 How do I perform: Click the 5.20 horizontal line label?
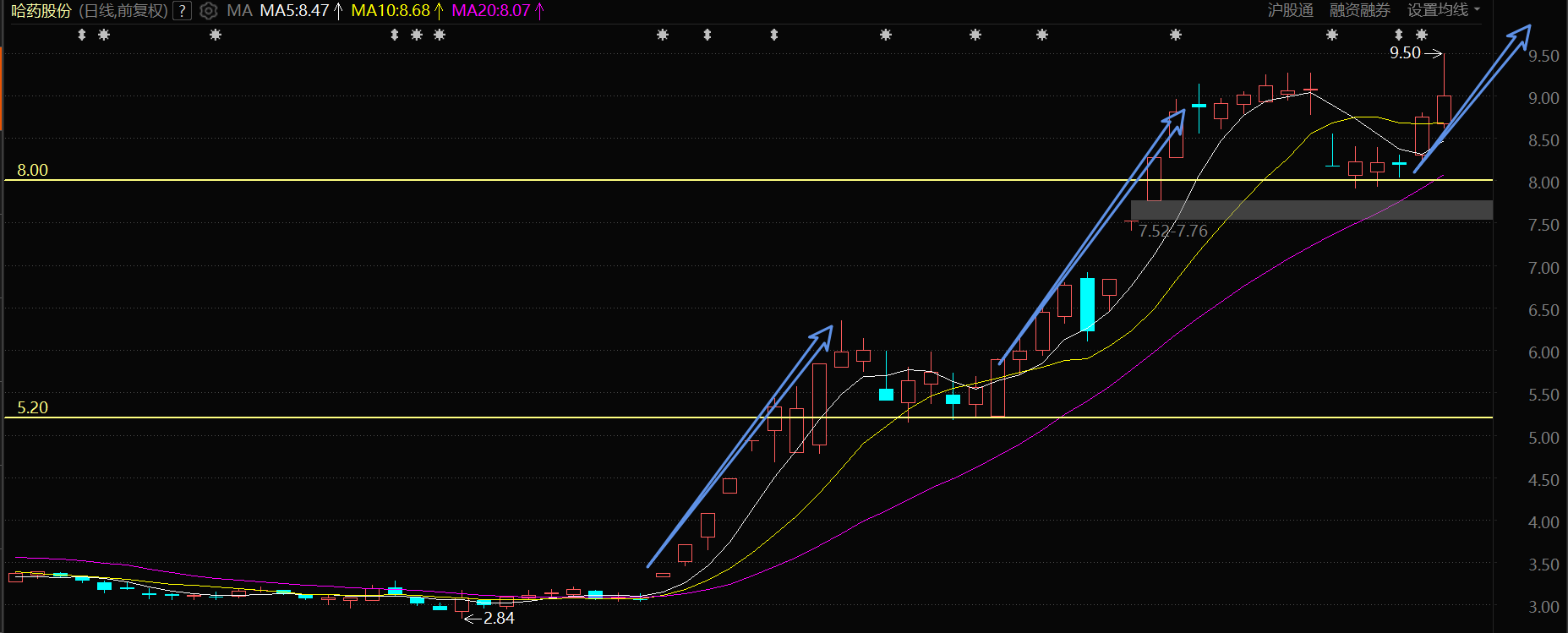pyautogui.click(x=33, y=407)
